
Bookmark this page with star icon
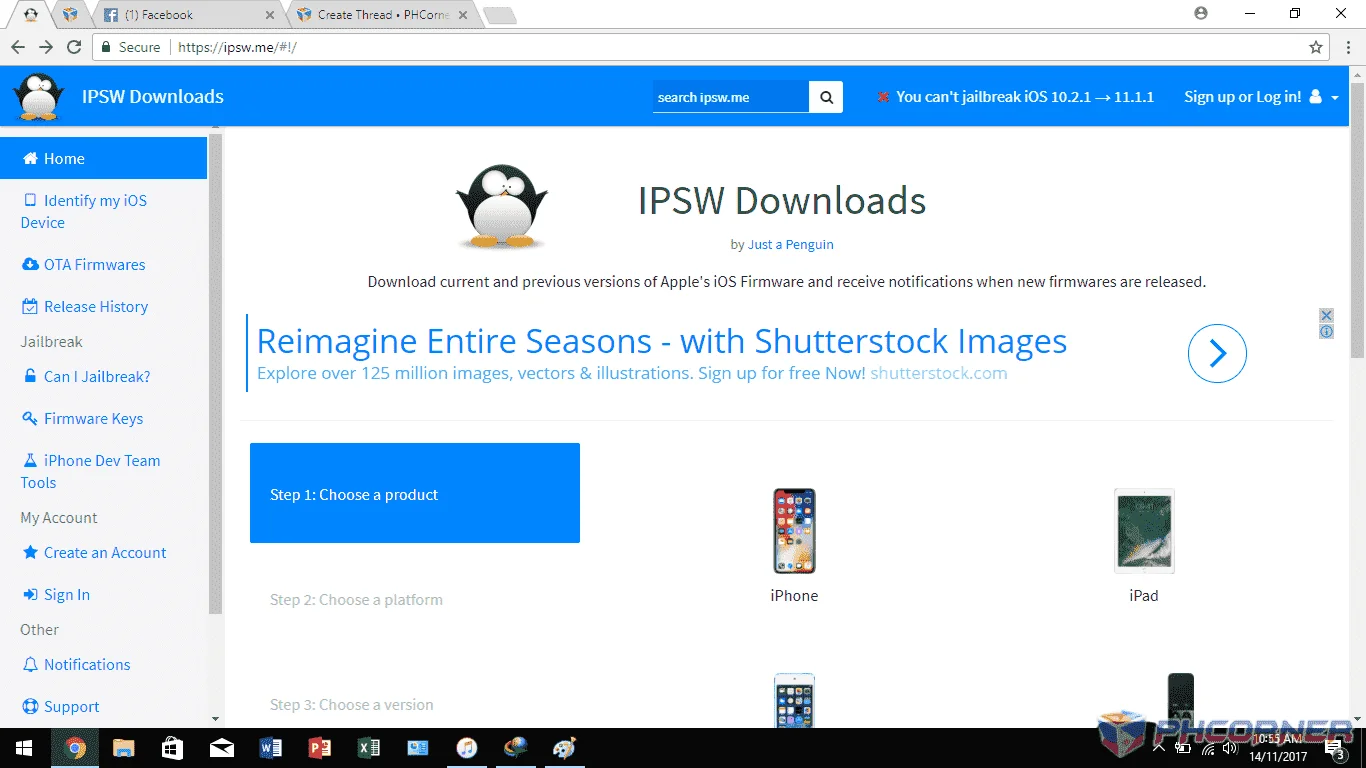(1316, 47)
